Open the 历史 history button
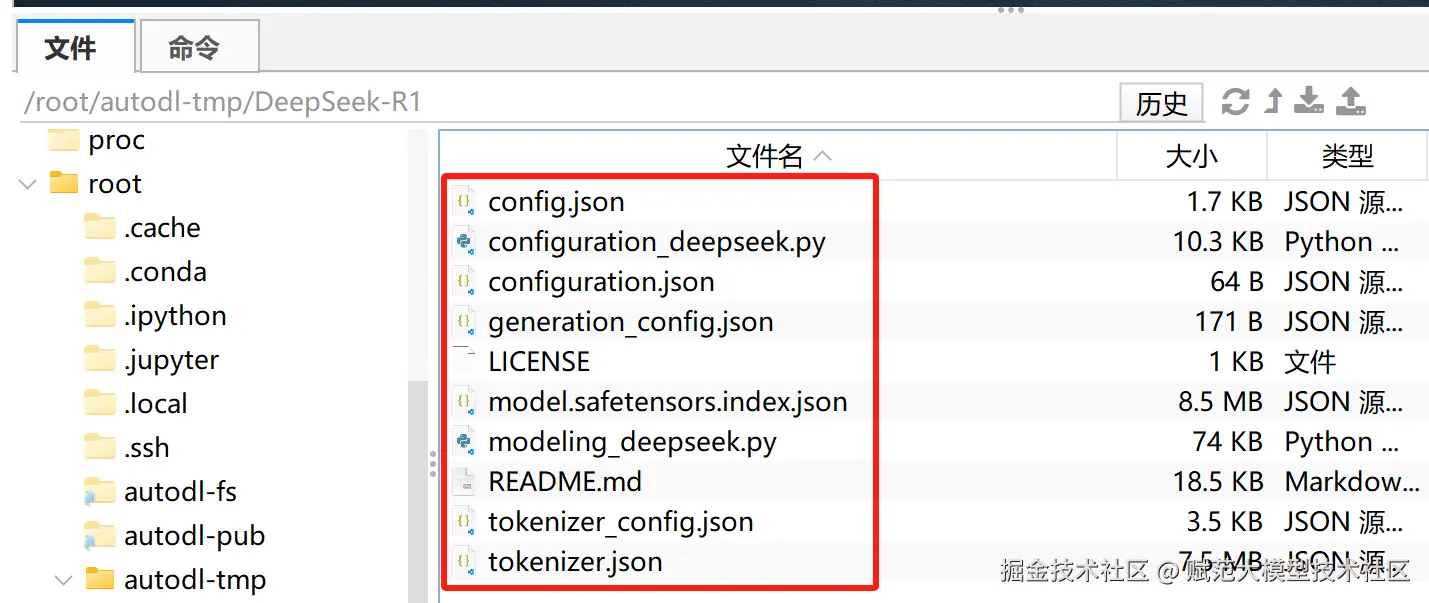 (x=1161, y=102)
